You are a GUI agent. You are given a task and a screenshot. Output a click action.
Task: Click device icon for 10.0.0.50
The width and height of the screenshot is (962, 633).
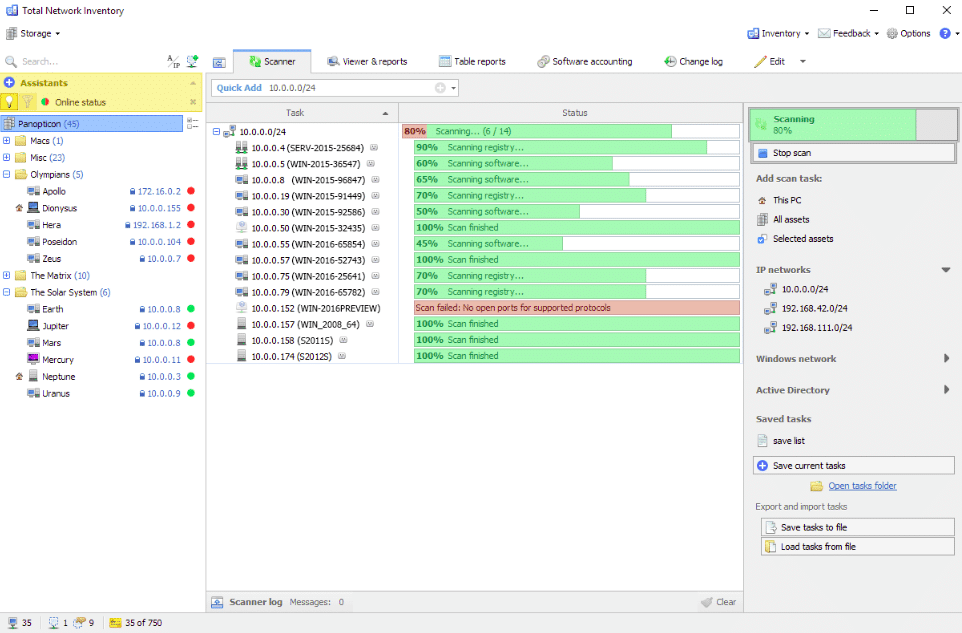[x=241, y=228]
